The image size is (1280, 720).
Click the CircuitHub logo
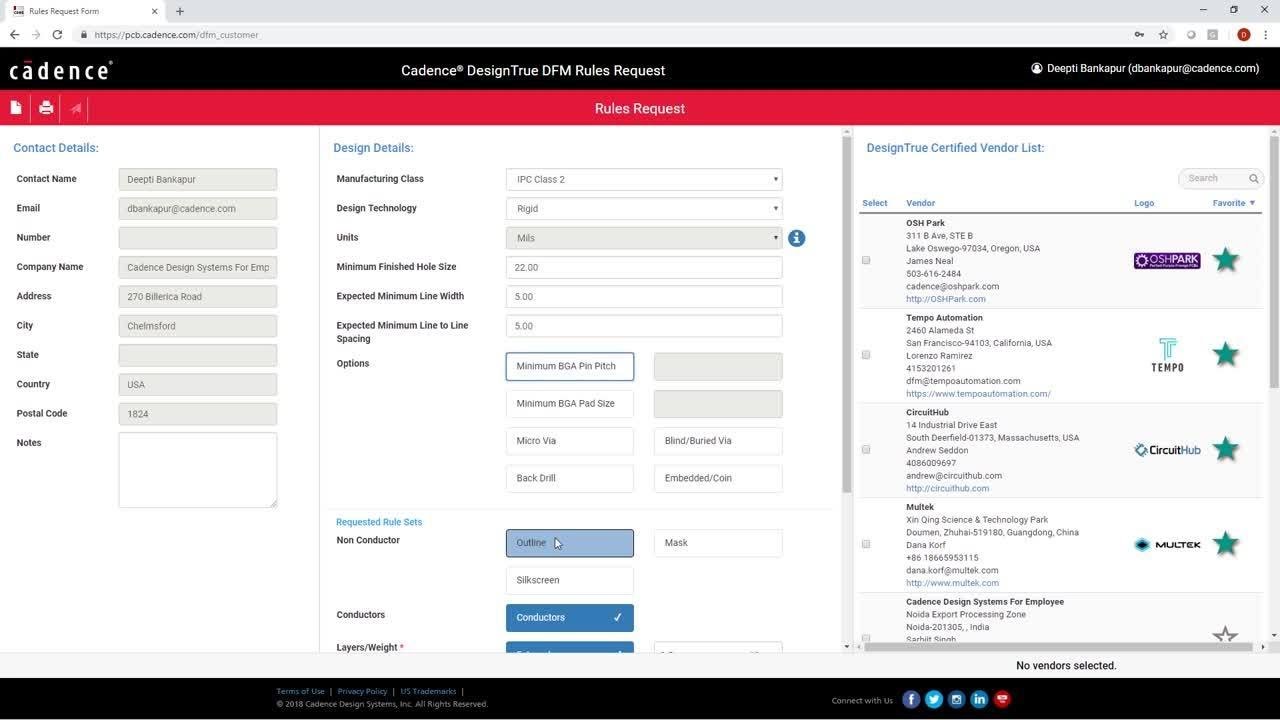coord(1167,450)
